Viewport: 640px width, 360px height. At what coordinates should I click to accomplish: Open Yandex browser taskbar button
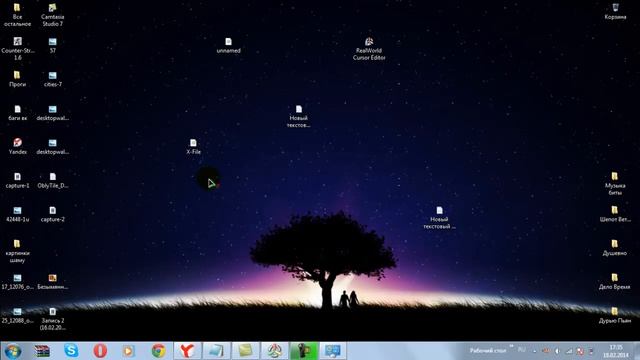(x=187, y=351)
